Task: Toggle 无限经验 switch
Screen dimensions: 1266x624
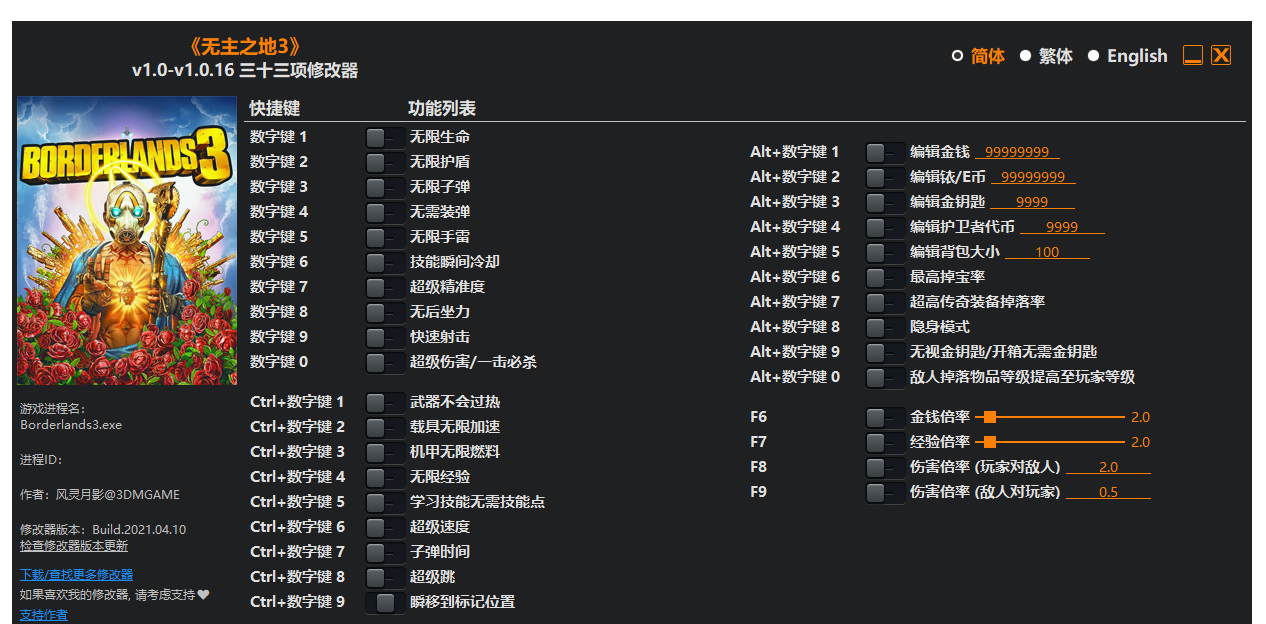Action: click(x=385, y=477)
